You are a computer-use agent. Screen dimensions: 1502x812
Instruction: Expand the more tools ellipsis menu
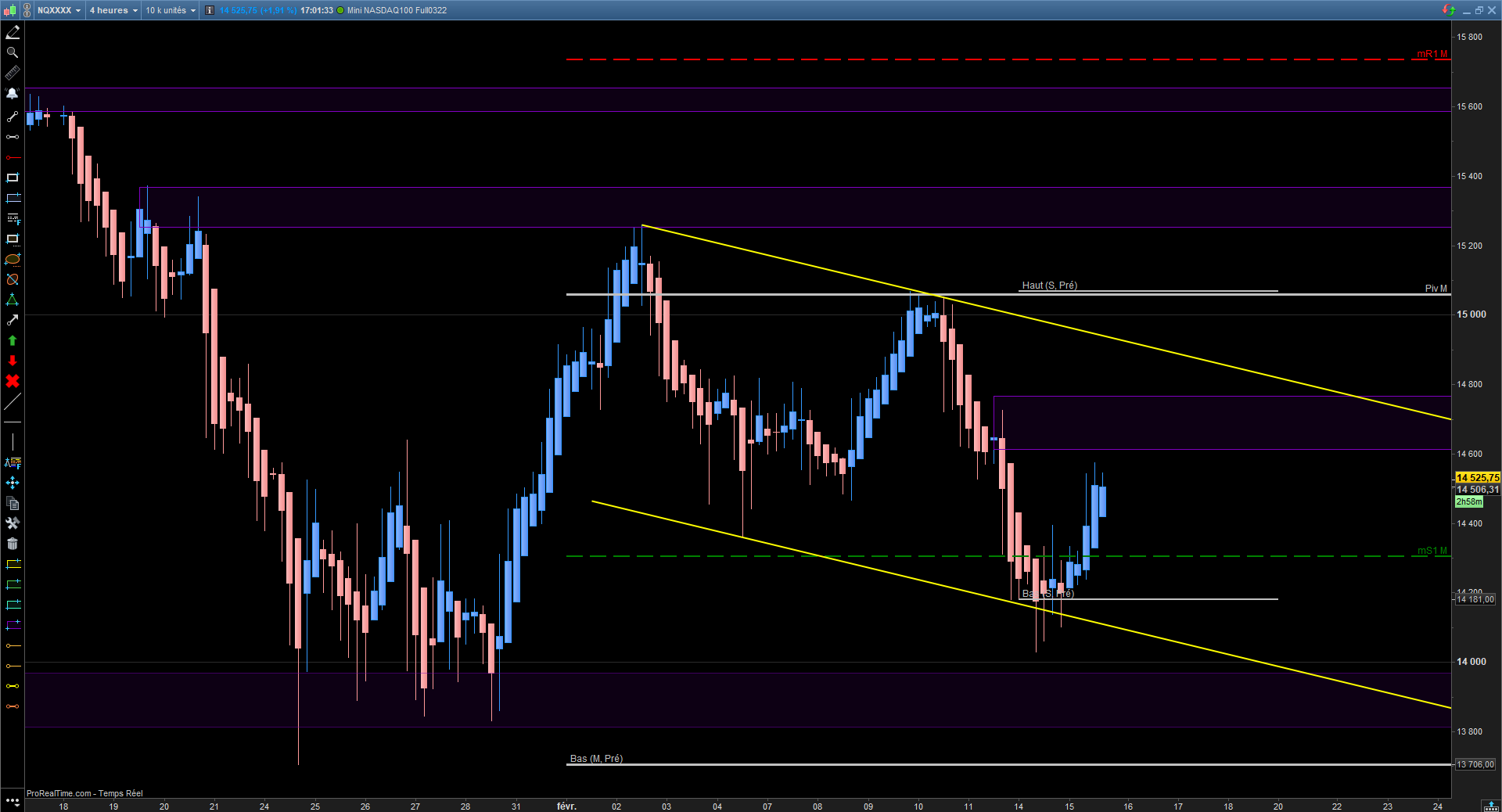pyautogui.click(x=13, y=801)
